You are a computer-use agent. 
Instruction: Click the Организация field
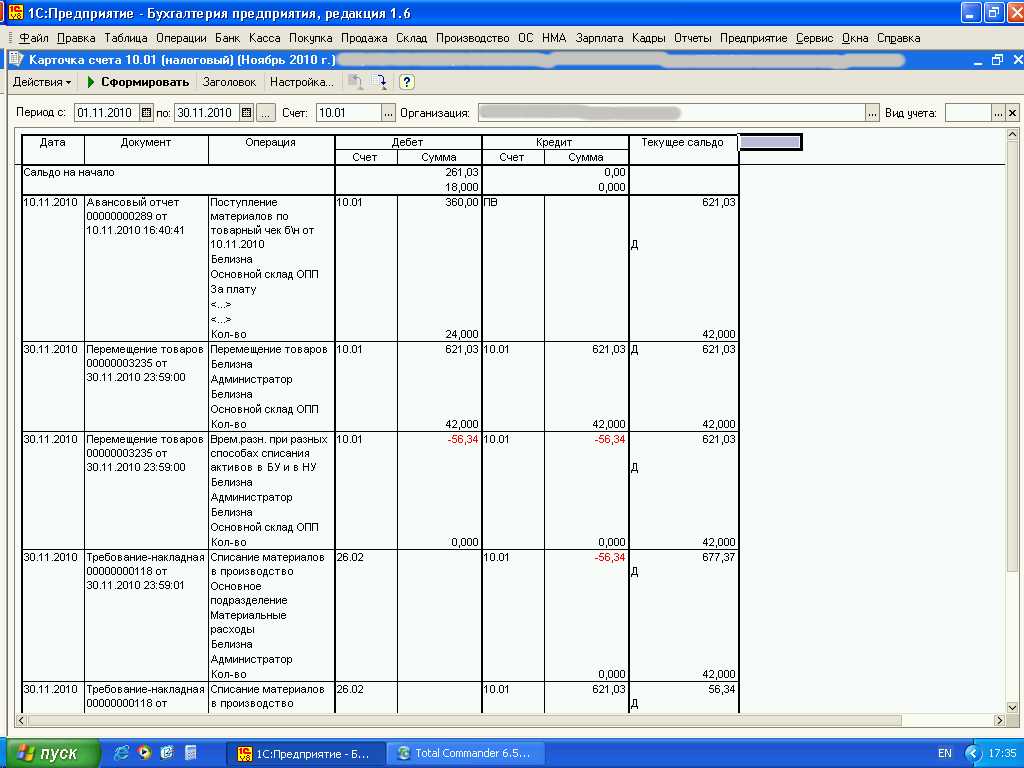[x=671, y=113]
